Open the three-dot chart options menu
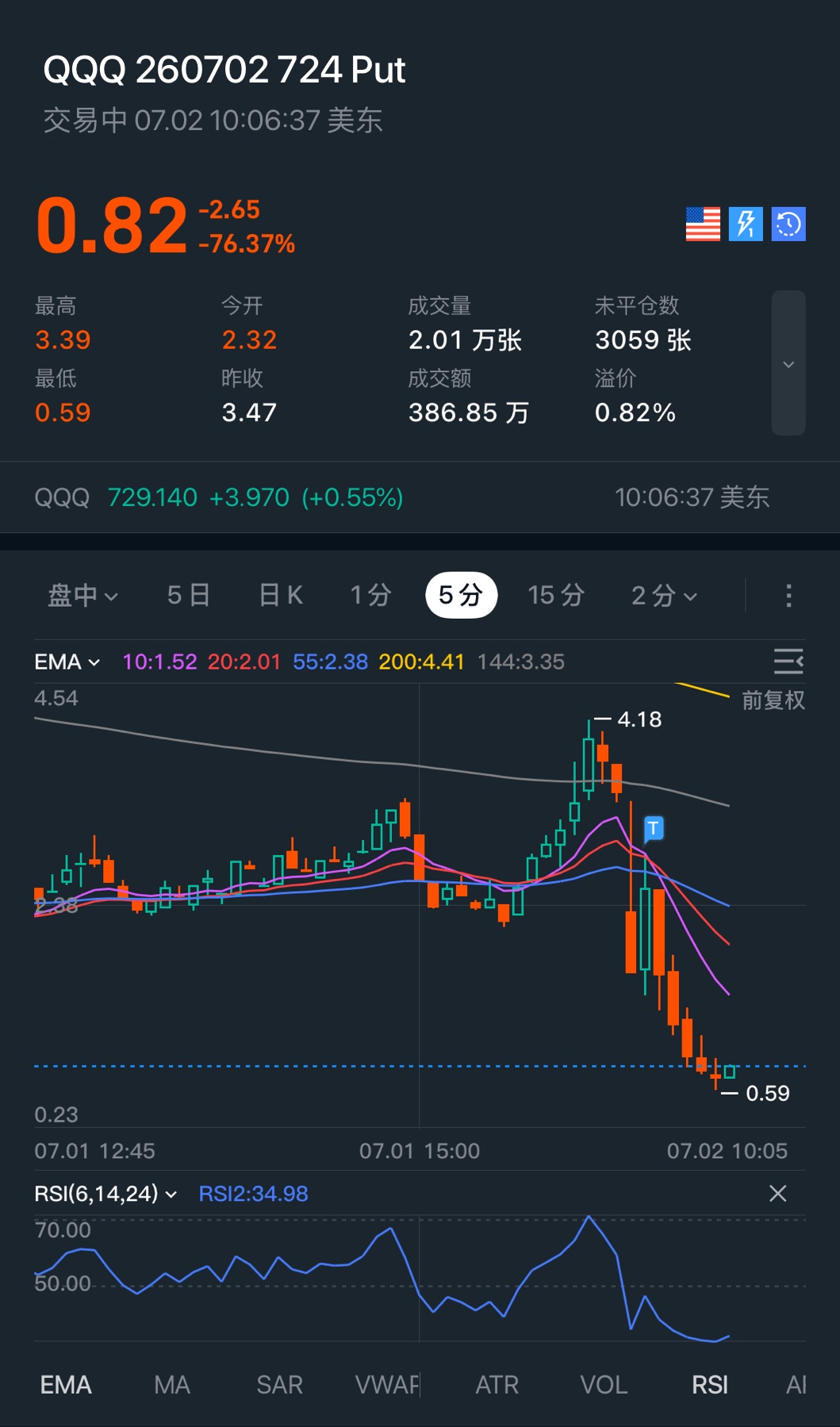This screenshot has width=840, height=1427. pos(788,596)
